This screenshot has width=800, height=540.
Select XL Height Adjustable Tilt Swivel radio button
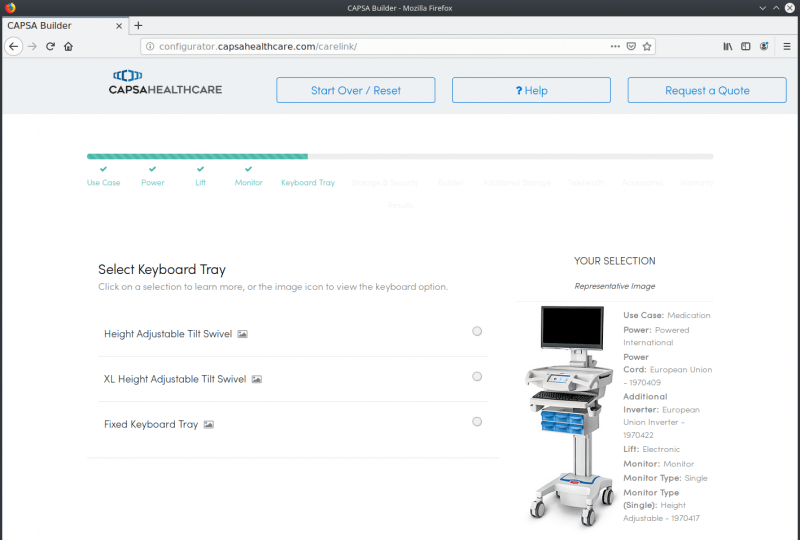477,376
